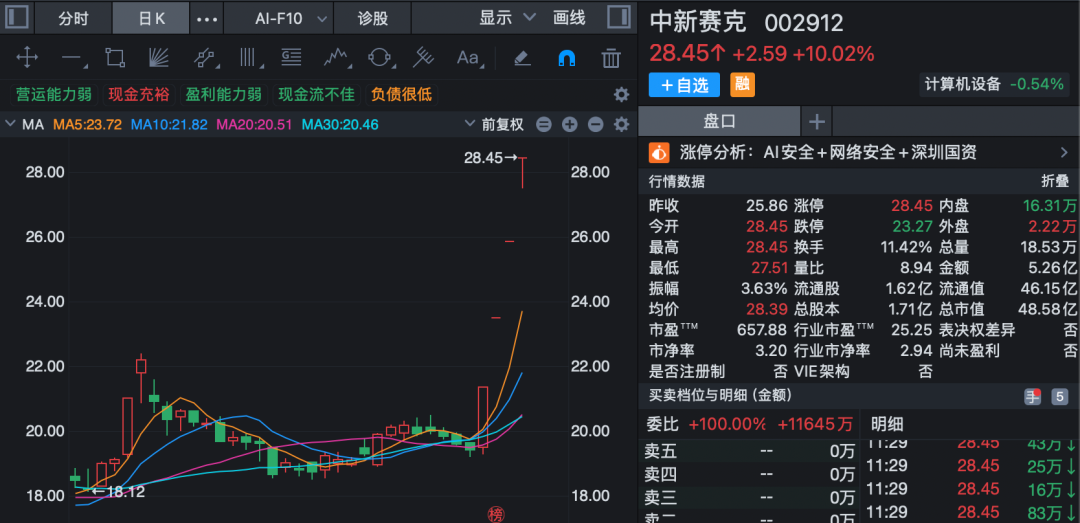The image size is (1080, 523).
Task: Click the 现金充裕 tag
Action: pos(138,94)
